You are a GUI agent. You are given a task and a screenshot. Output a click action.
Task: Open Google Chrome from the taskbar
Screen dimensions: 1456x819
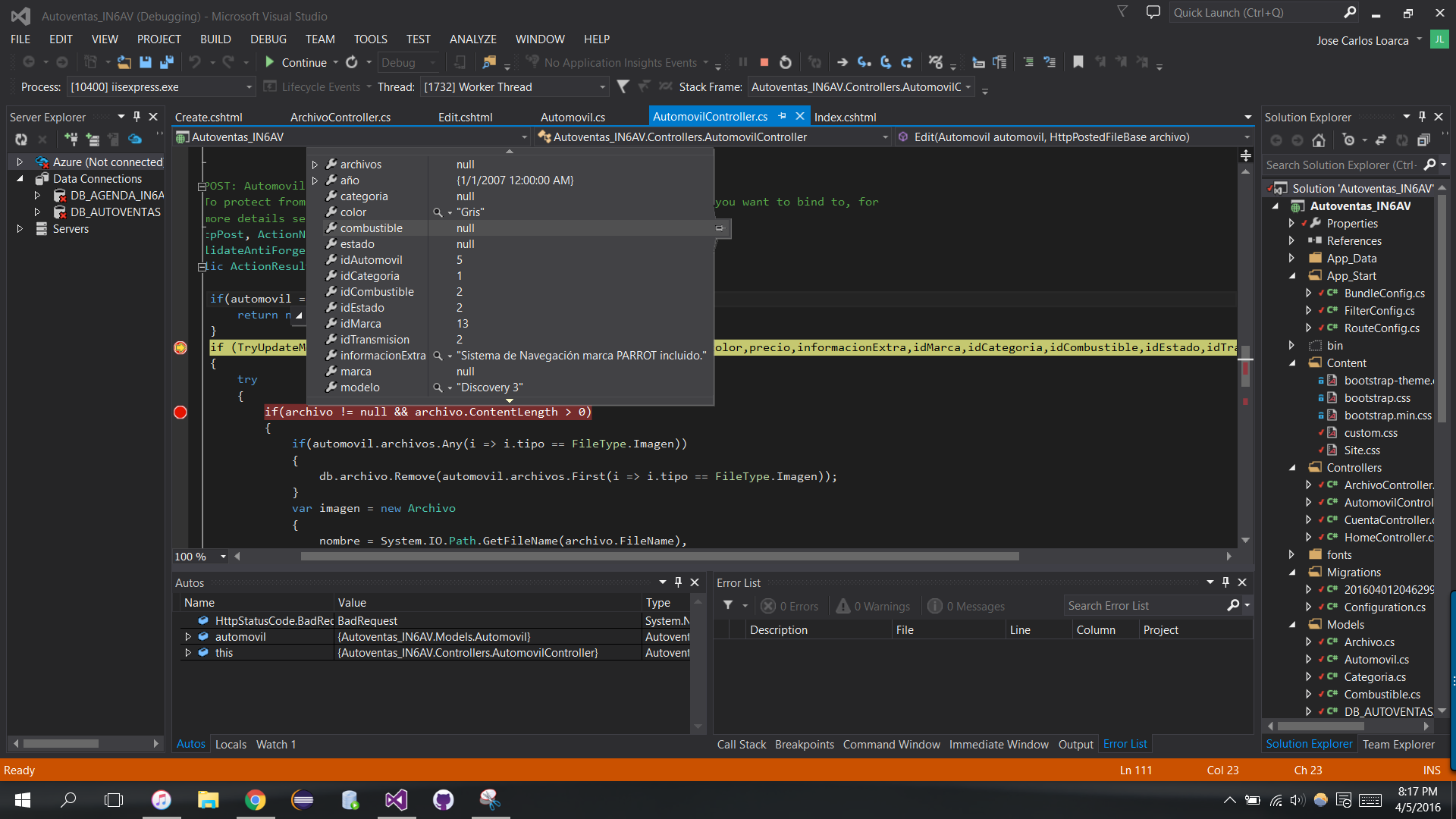point(256,800)
